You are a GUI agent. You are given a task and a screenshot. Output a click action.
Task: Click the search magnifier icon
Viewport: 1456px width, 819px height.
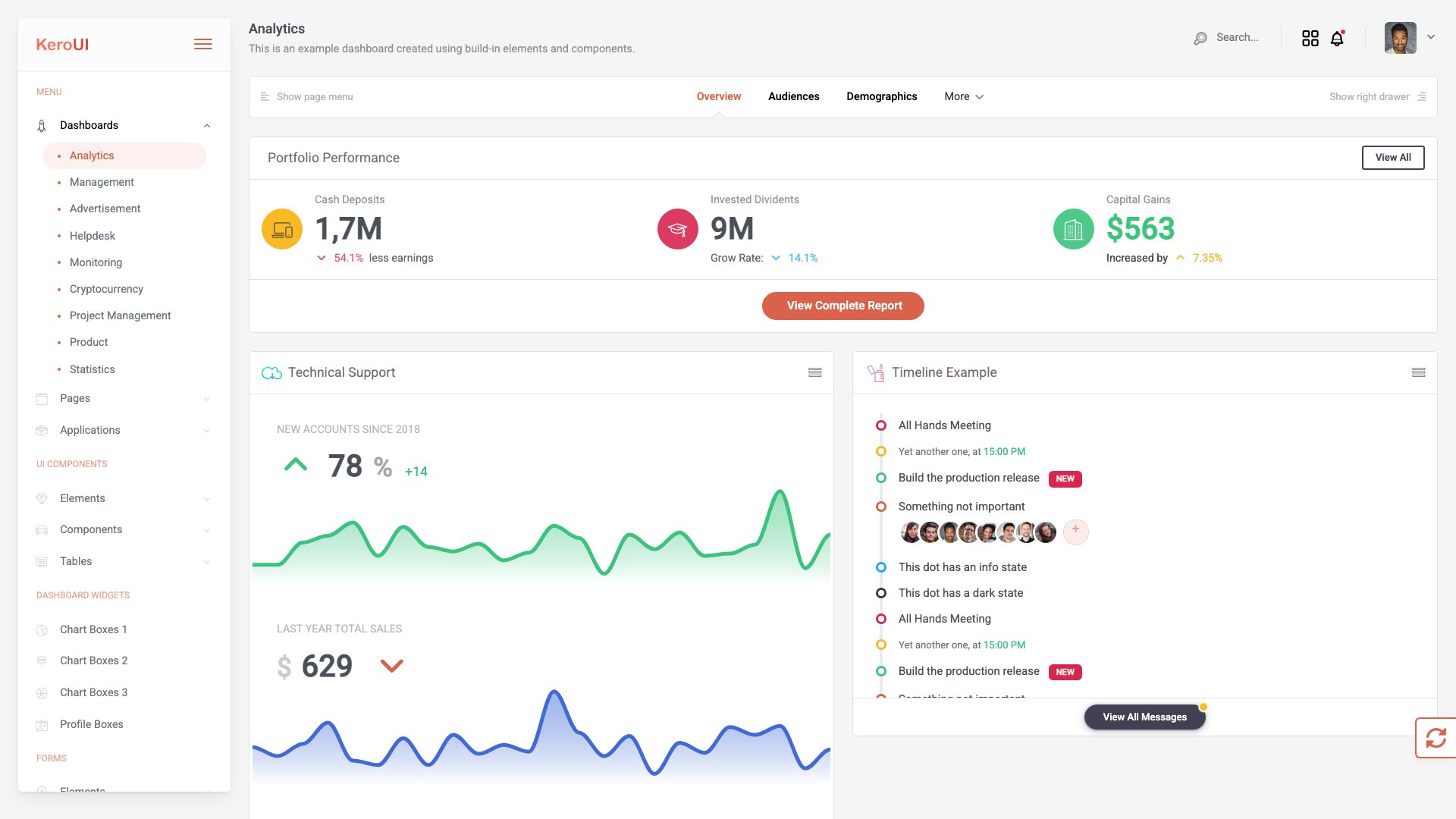(x=1200, y=38)
